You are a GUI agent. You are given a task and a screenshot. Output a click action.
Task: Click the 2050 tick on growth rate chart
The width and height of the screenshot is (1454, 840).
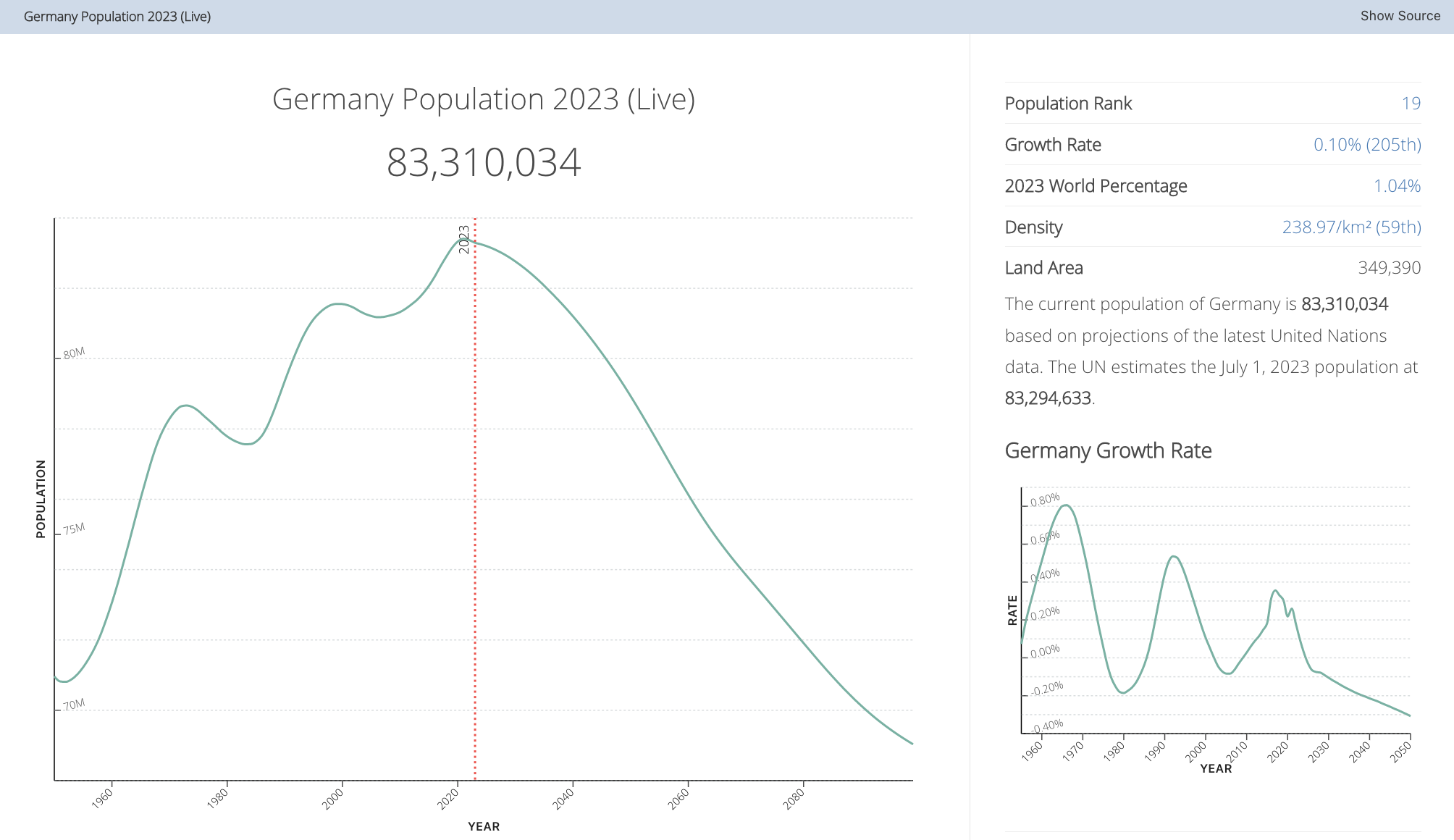(1401, 752)
